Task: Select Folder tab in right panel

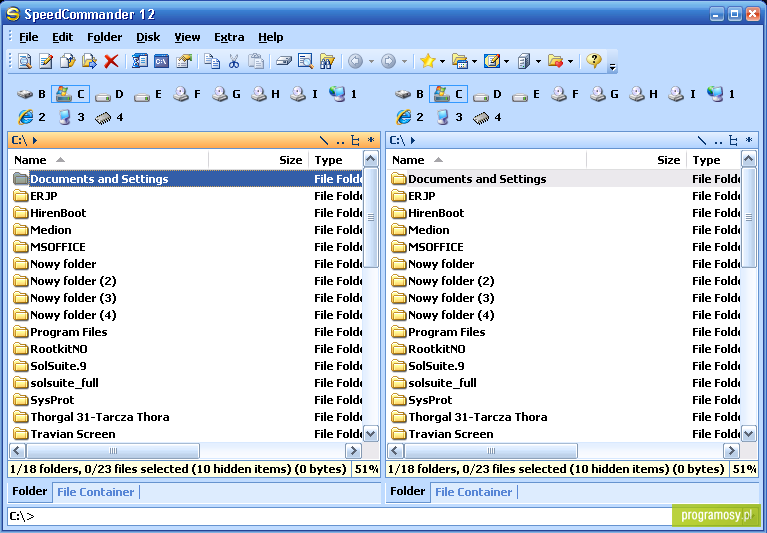Action: (x=407, y=491)
